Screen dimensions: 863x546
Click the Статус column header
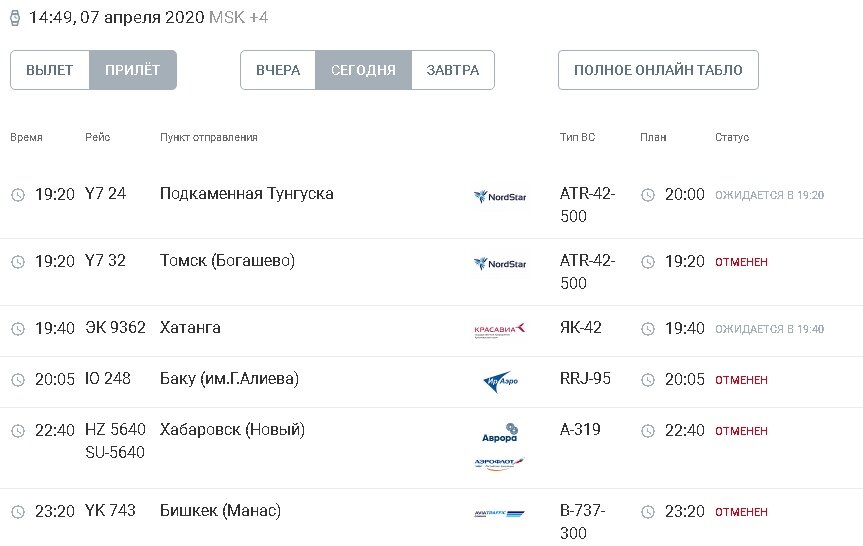click(732, 137)
